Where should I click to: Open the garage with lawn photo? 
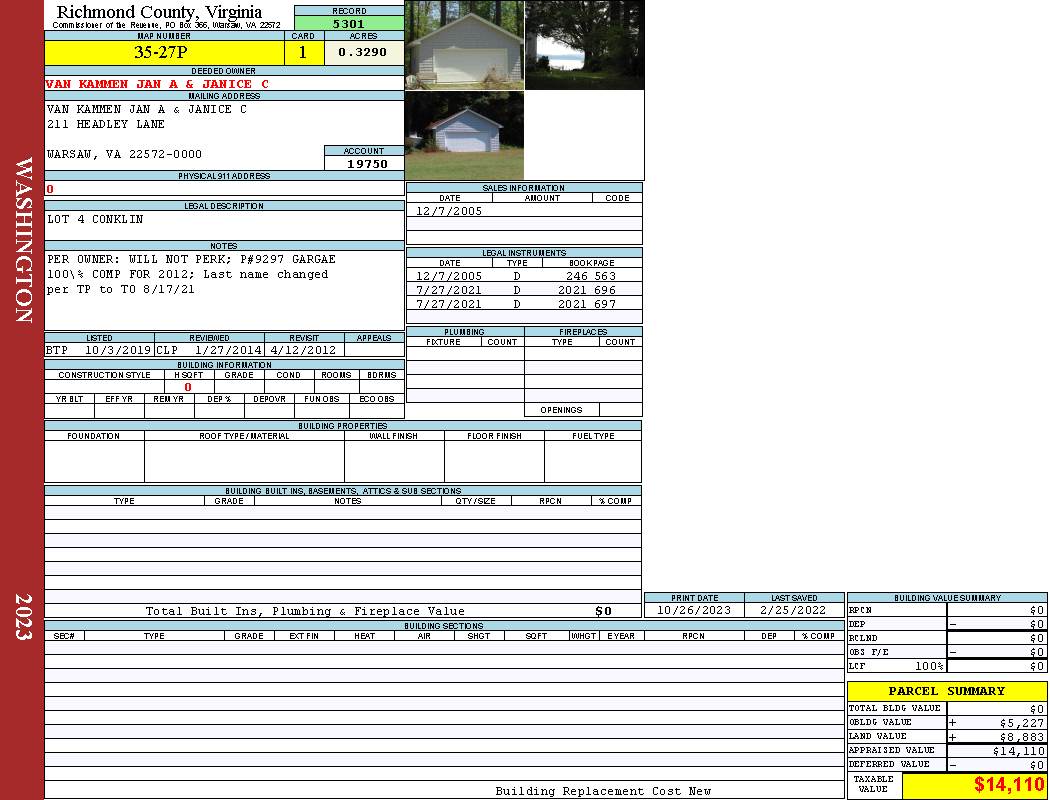464,136
